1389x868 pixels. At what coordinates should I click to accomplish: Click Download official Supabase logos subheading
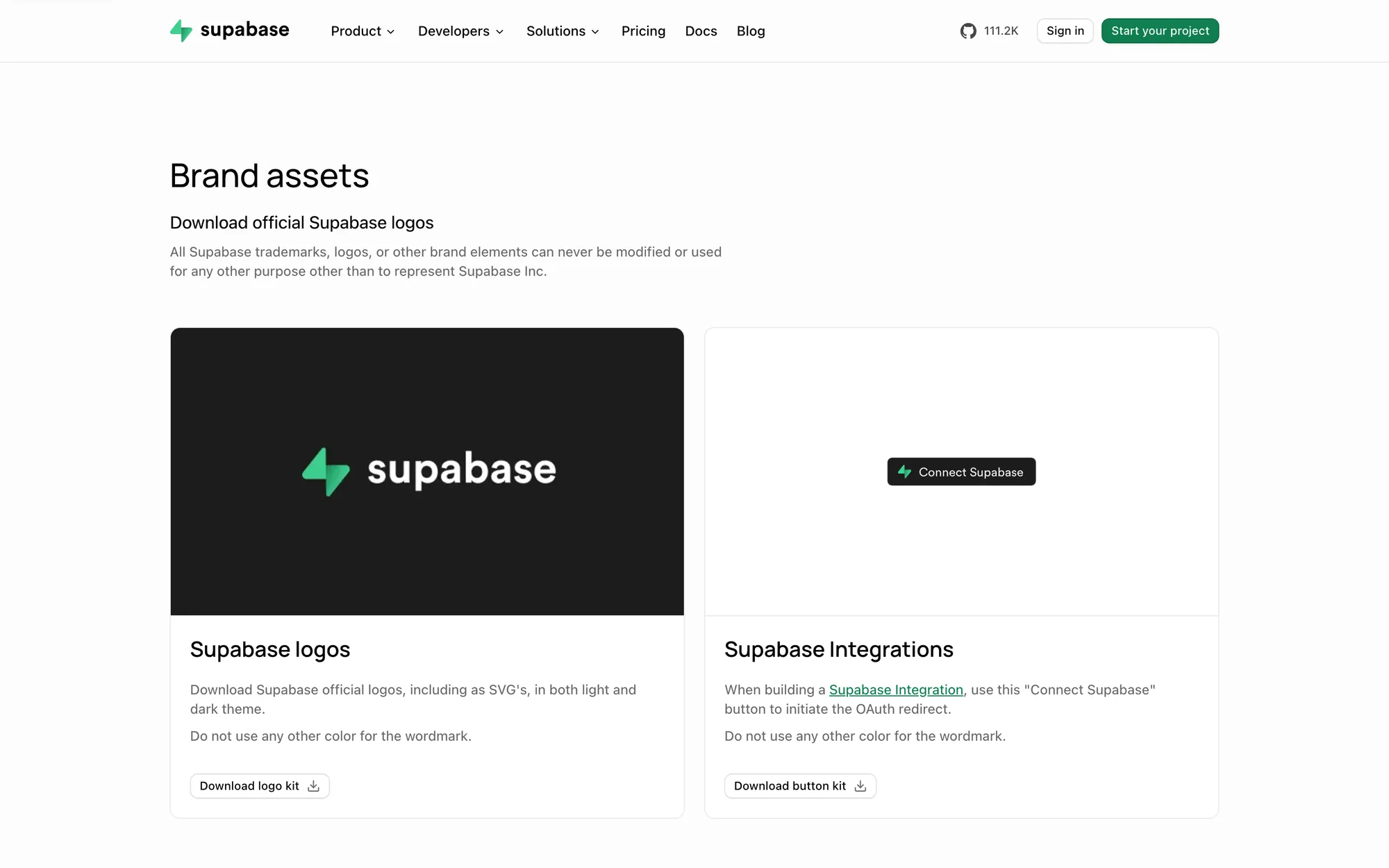coord(302,223)
